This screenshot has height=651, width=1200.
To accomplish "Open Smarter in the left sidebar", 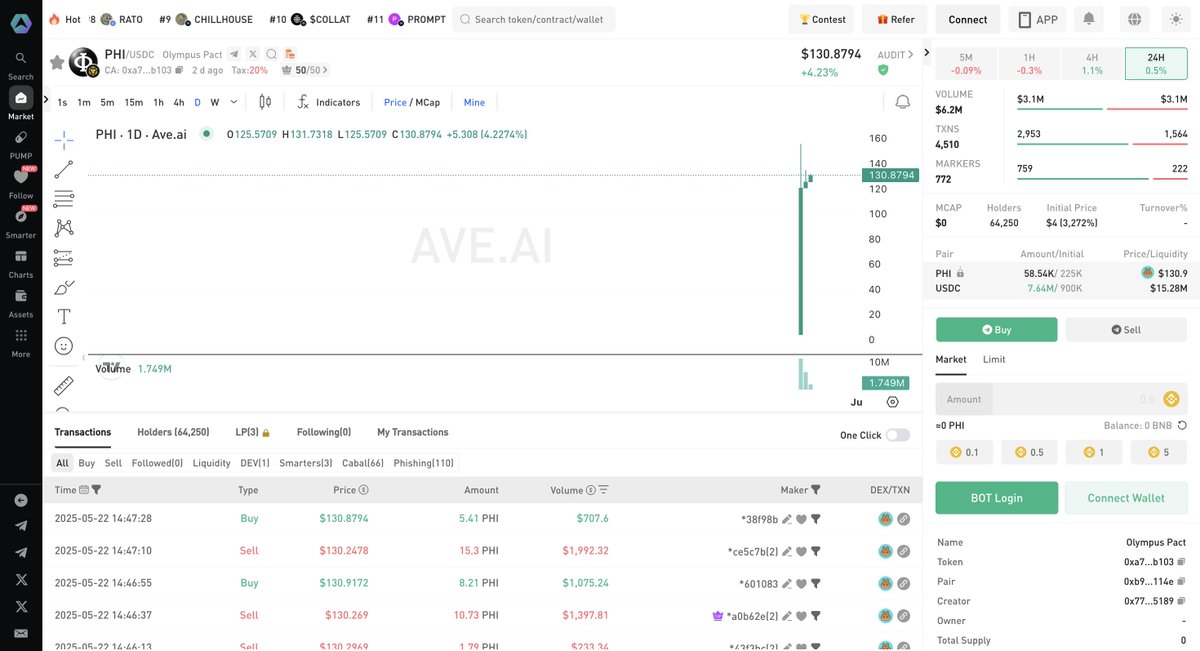I will click(x=20, y=223).
